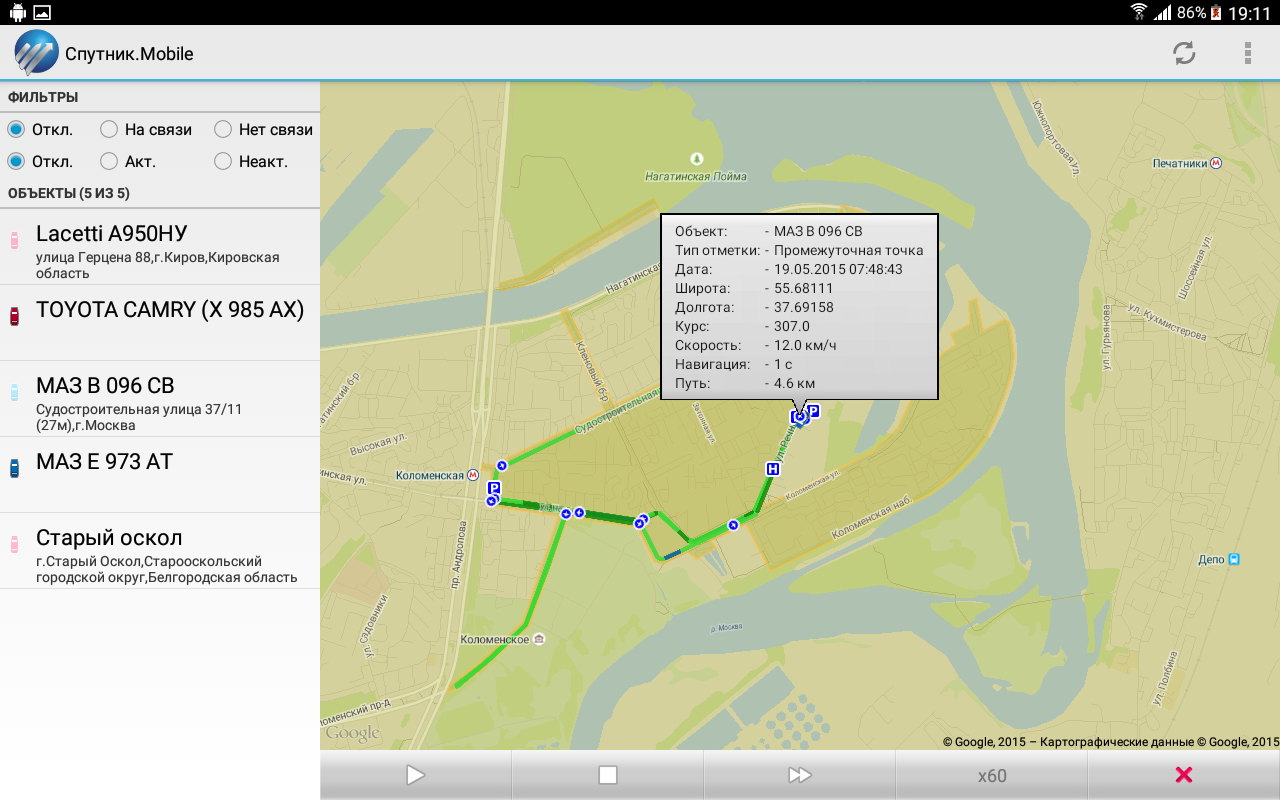
Task: Tap the refresh icon in the top bar
Action: [x=1184, y=53]
